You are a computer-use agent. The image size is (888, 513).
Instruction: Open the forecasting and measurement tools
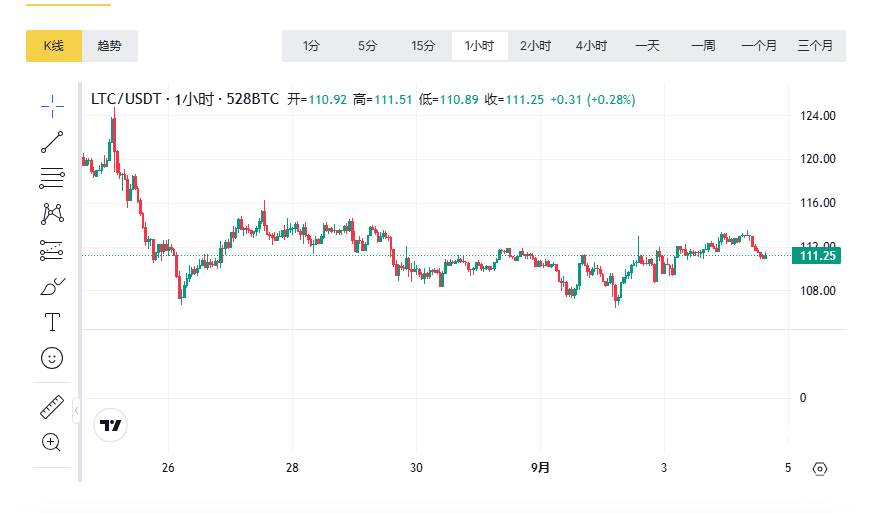52,250
